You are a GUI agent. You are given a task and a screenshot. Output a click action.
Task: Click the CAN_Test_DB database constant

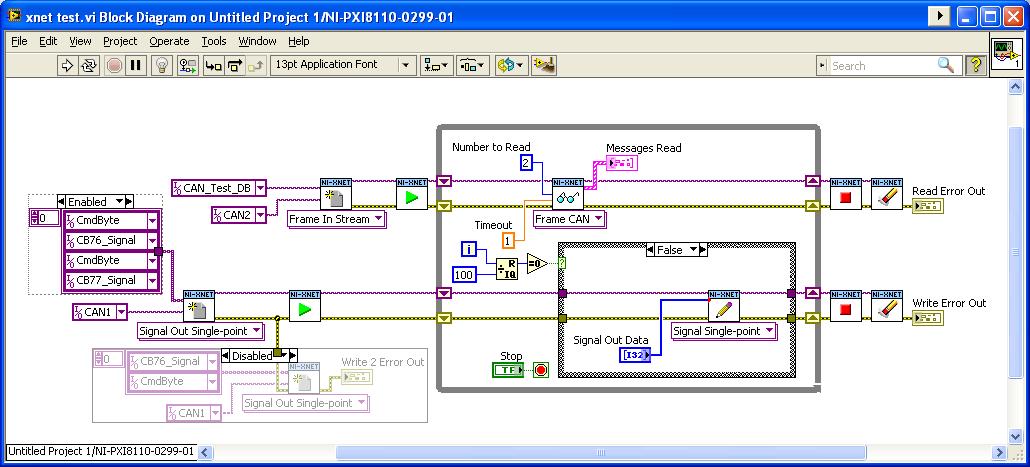click(219, 187)
